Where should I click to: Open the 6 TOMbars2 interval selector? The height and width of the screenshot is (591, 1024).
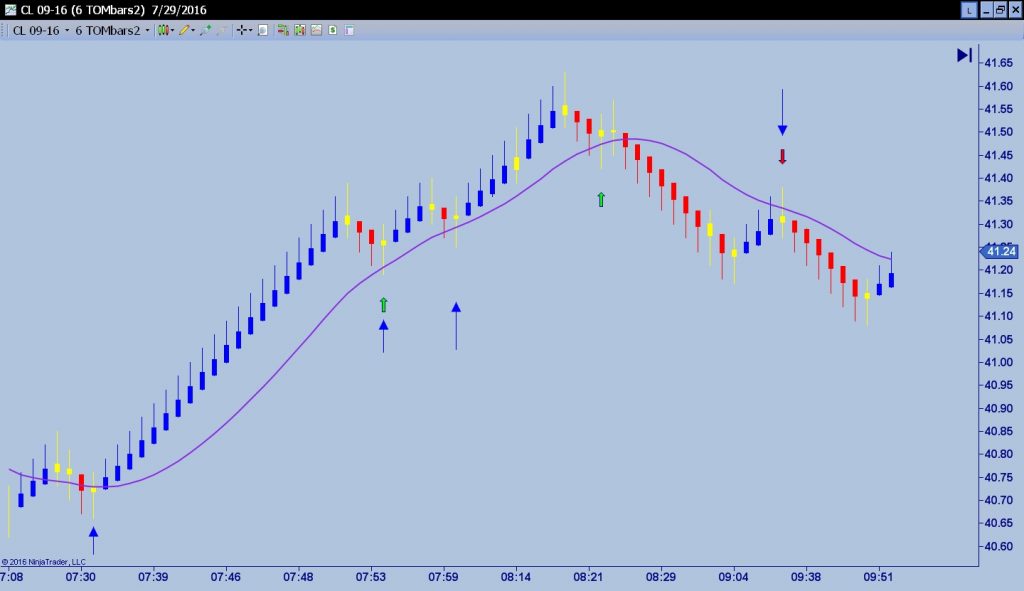[x=112, y=30]
